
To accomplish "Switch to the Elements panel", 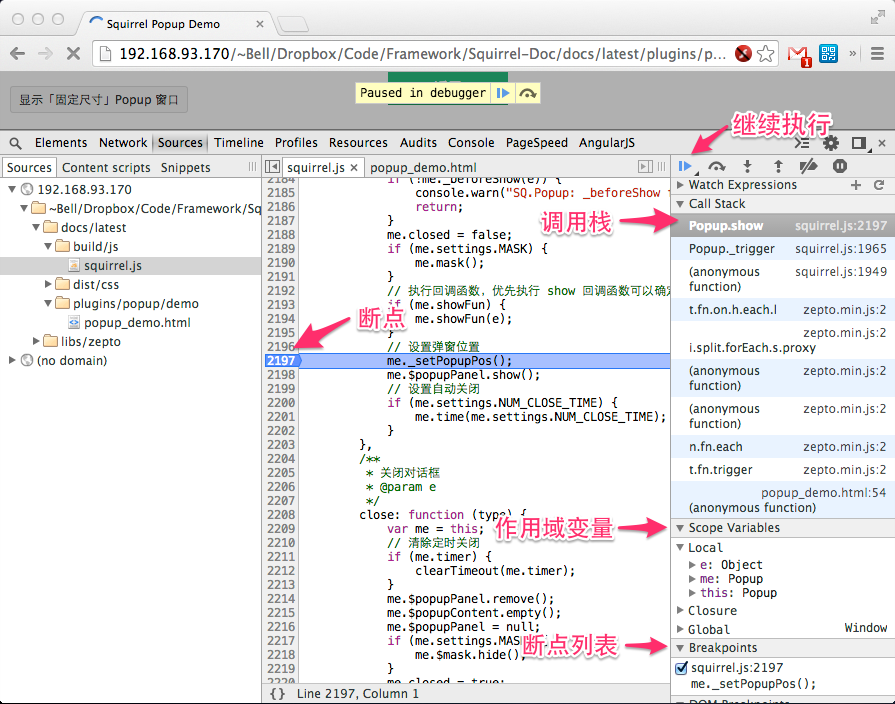I will (x=61, y=143).
